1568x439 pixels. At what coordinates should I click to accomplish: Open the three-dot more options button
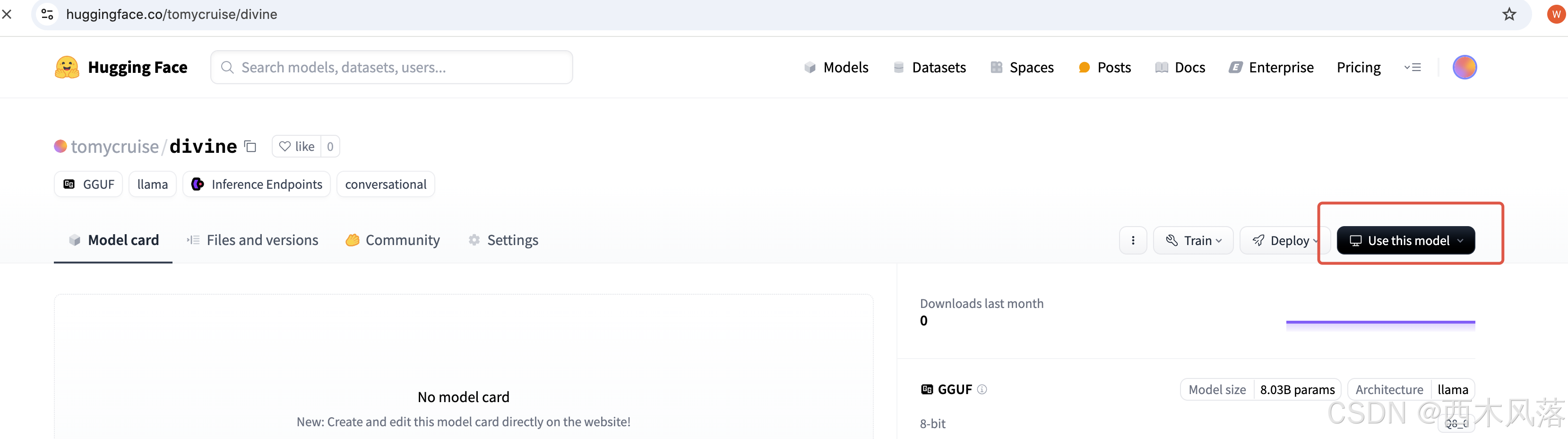[1133, 240]
